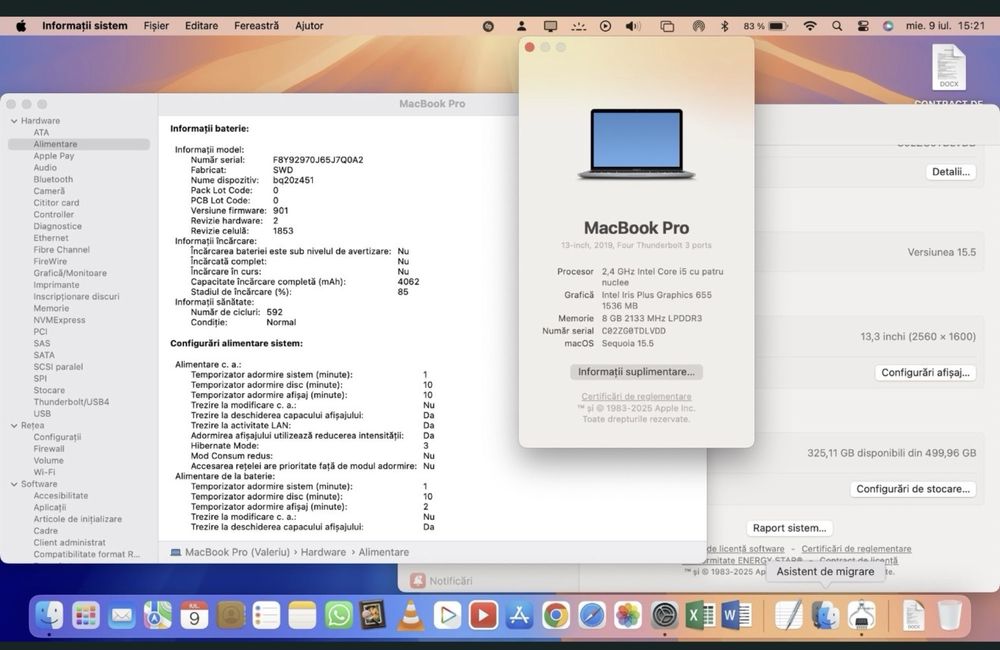Open WhatsApp in the dock
The width and height of the screenshot is (1000, 650).
click(x=338, y=616)
